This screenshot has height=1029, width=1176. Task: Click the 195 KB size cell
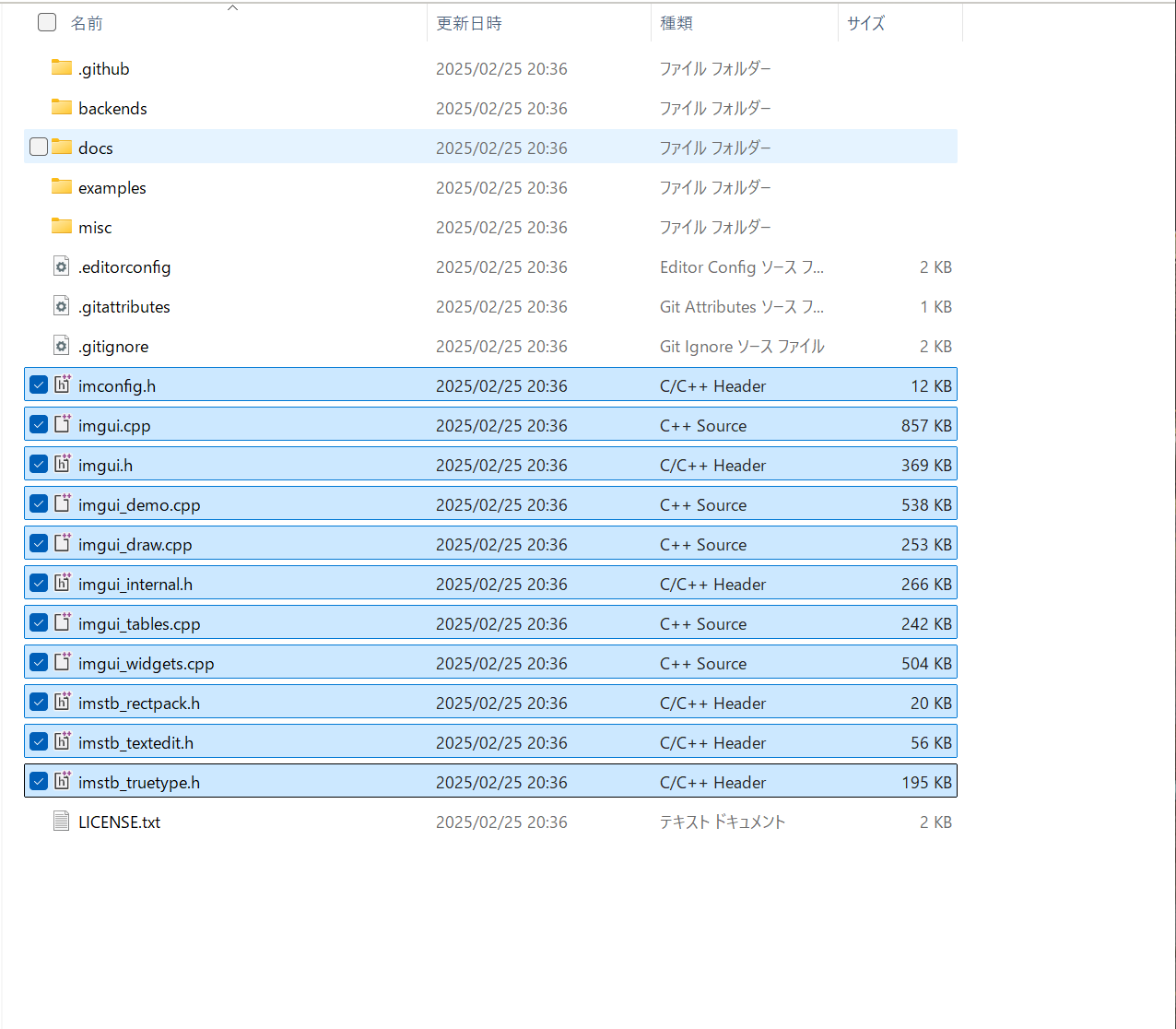coord(926,783)
